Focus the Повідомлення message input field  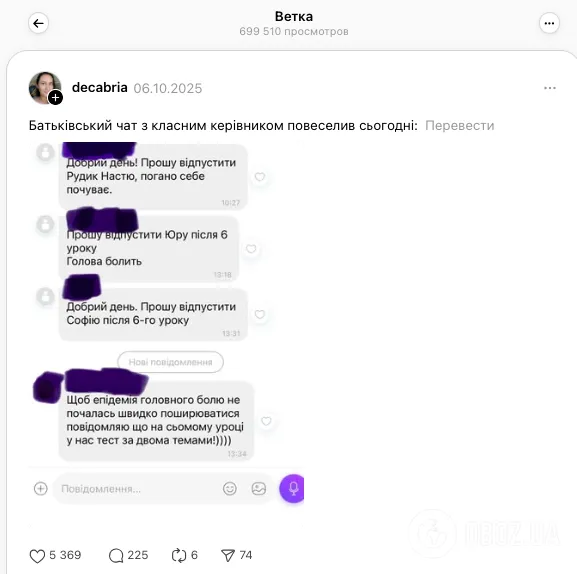tap(136, 489)
